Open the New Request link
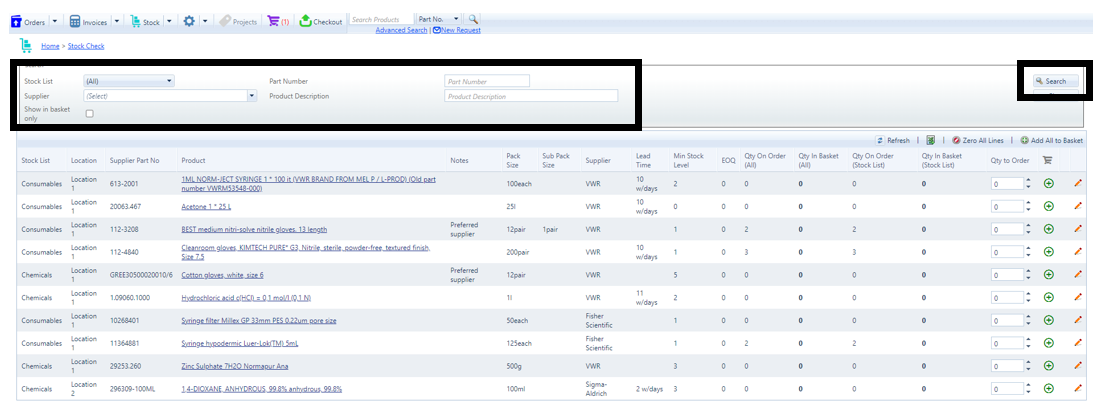This screenshot has width=1102, height=412. coord(457,30)
